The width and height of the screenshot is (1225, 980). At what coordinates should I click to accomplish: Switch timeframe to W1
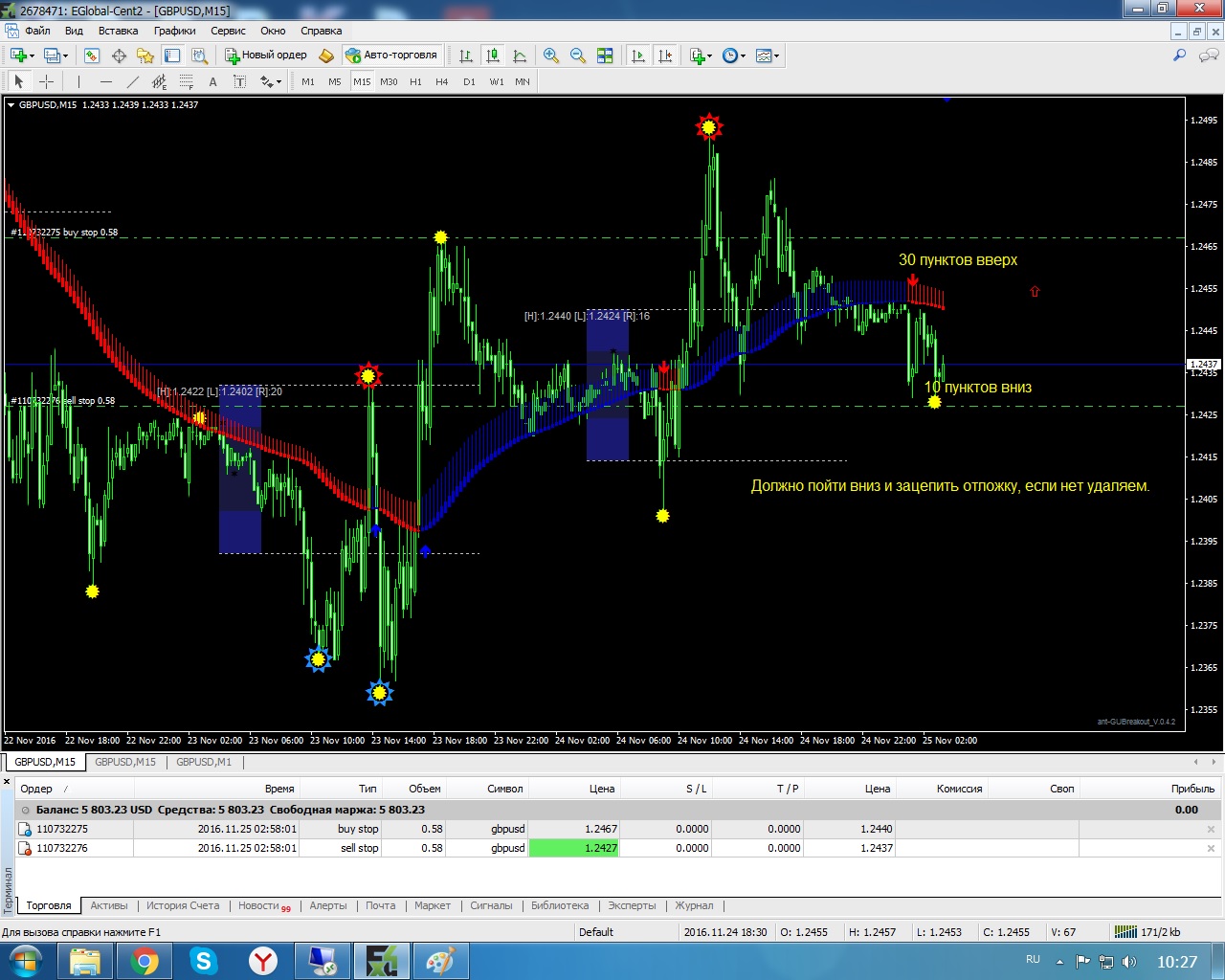pyautogui.click(x=497, y=81)
